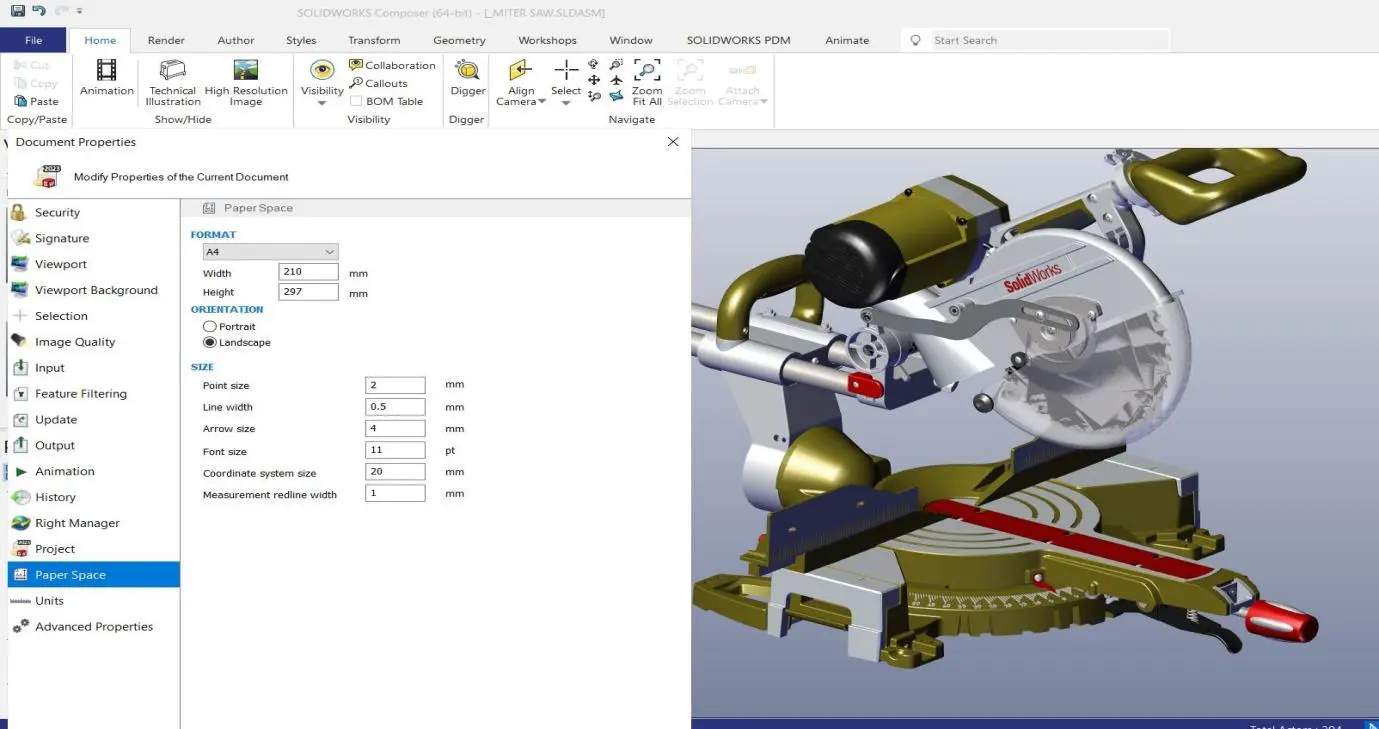Click the Callouts magnifier icon

(x=356, y=83)
